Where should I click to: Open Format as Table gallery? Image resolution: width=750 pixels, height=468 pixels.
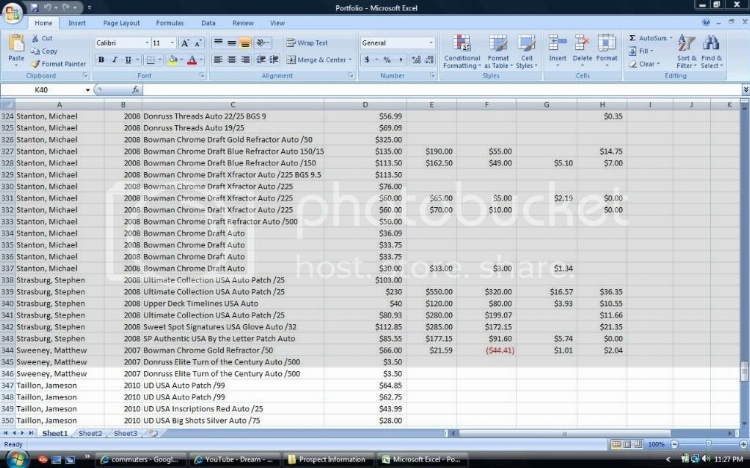click(498, 52)
